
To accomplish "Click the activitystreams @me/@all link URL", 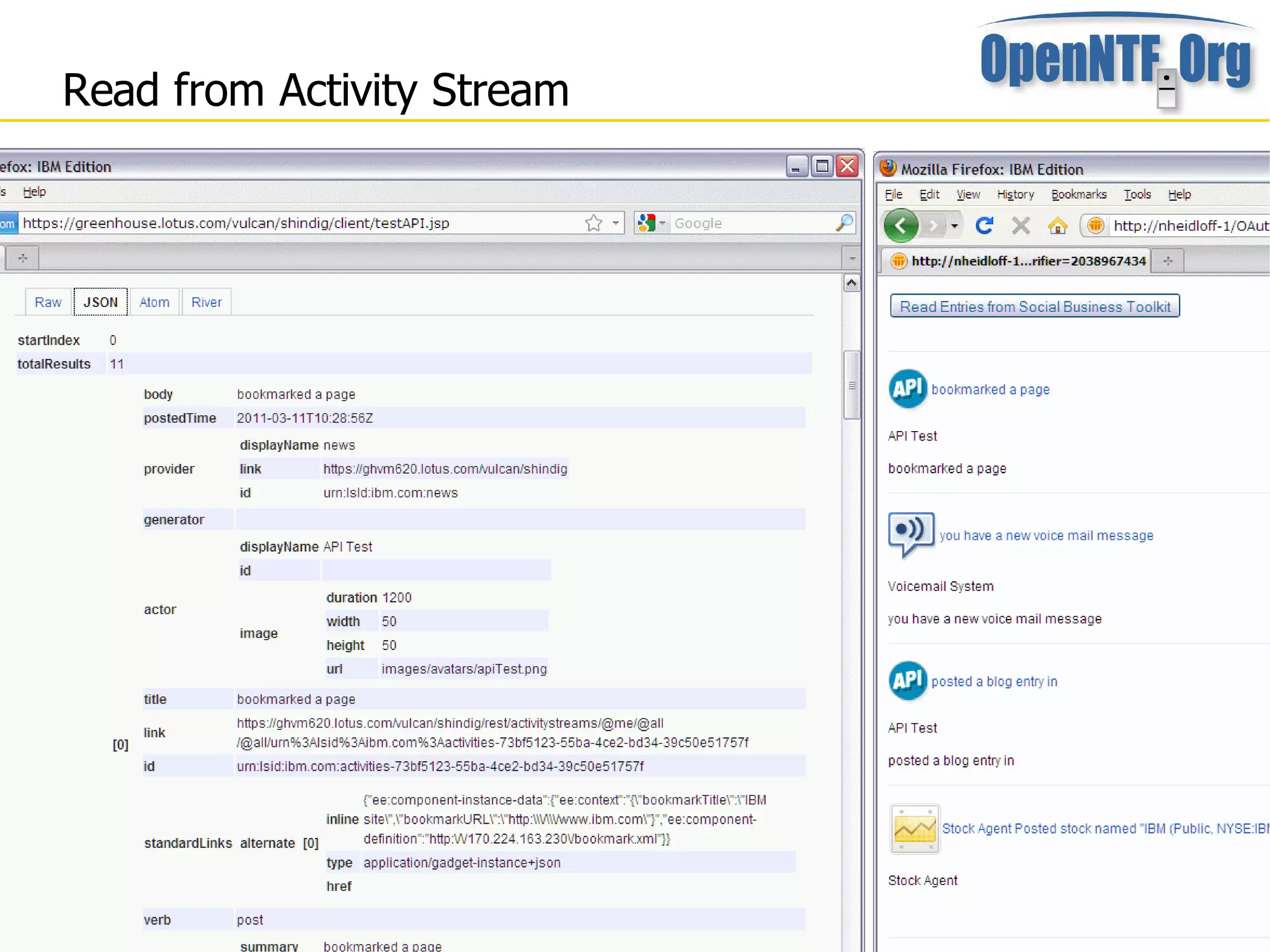I will point(492,732).
